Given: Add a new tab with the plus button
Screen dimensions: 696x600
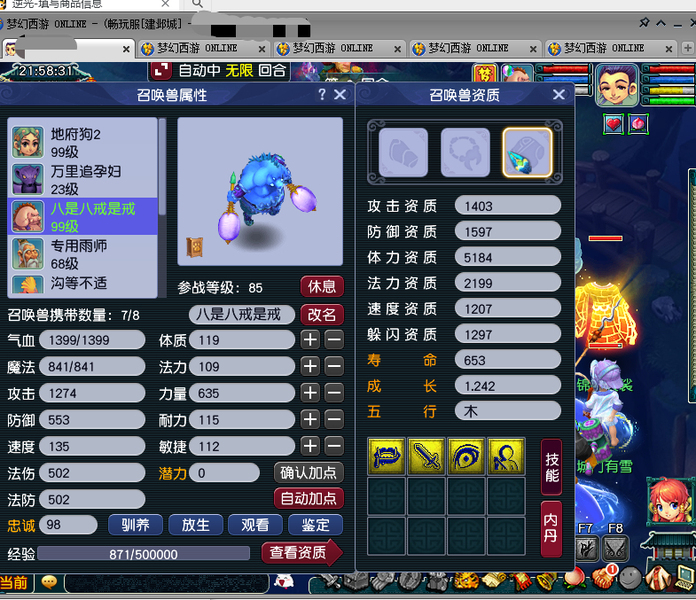Looking at the screenshot, I should pyautogui.click(x=687, y=48).
